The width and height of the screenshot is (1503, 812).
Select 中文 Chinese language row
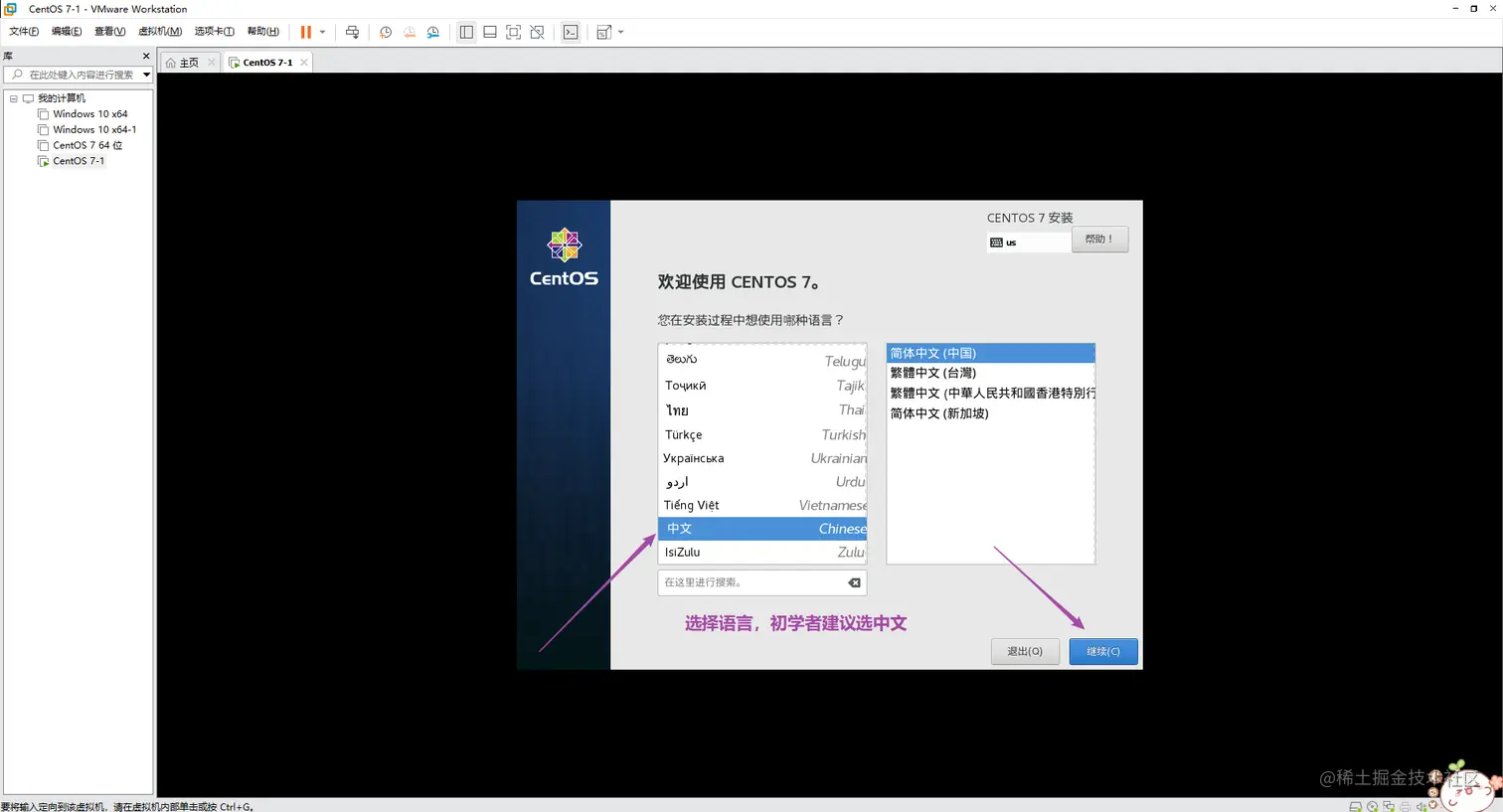[762, 529]
